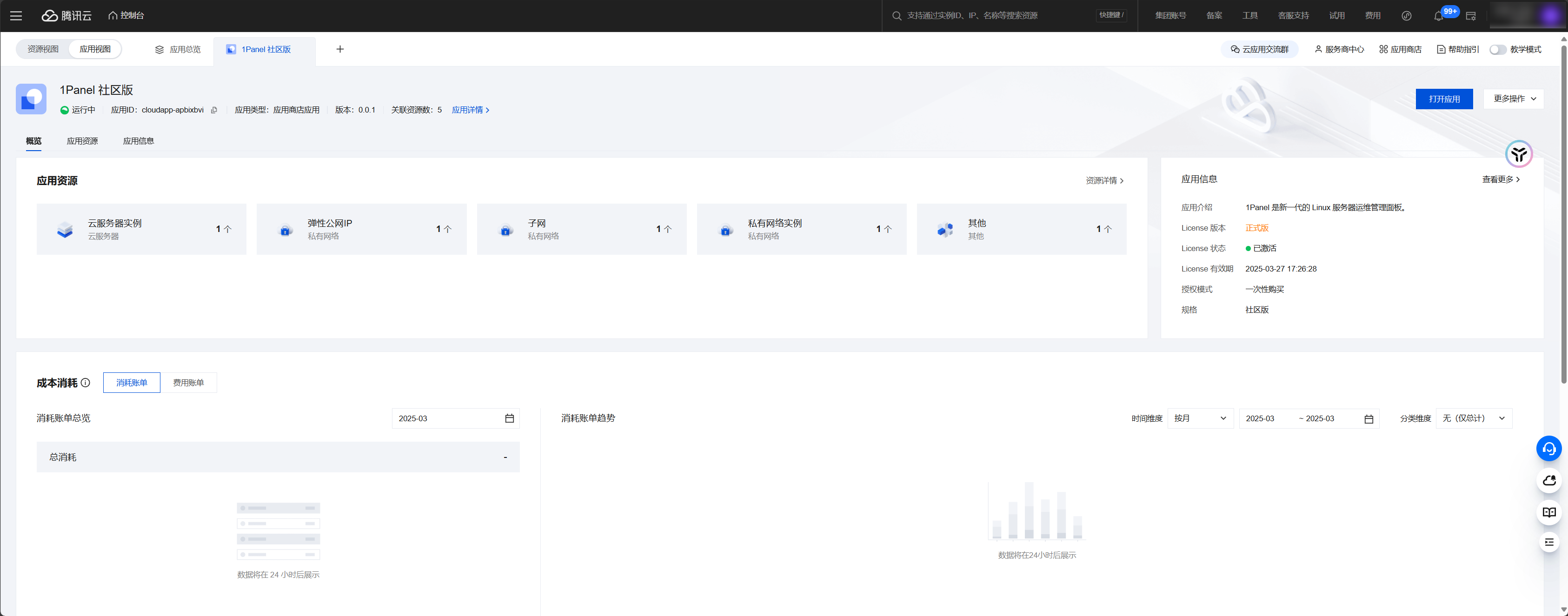Image resolution: width=1568 pixels, height=616 pixels.
Task: Switch to the 应用信息 tab
Action: click(138, 141)
